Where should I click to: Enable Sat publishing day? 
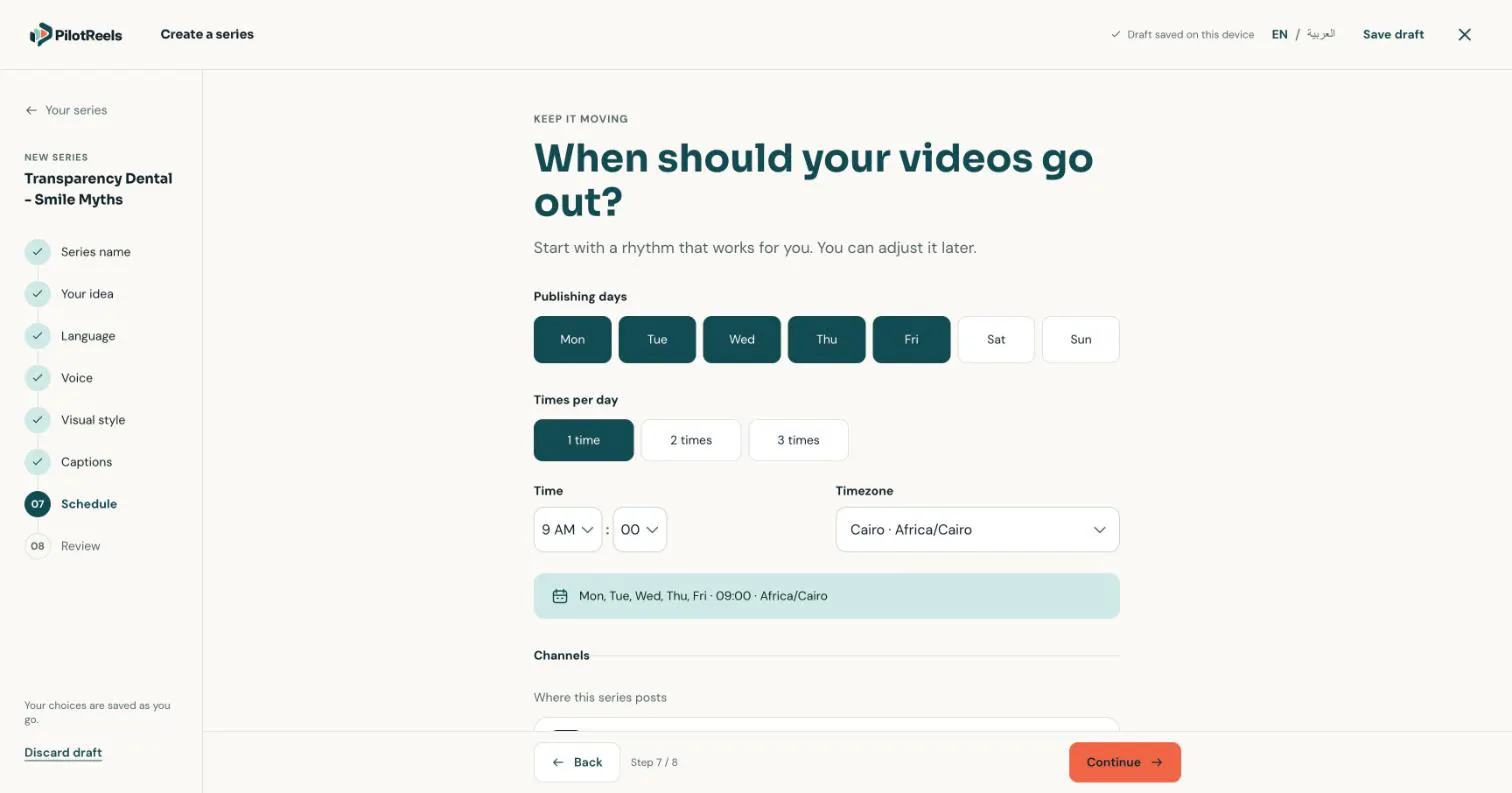996,339
